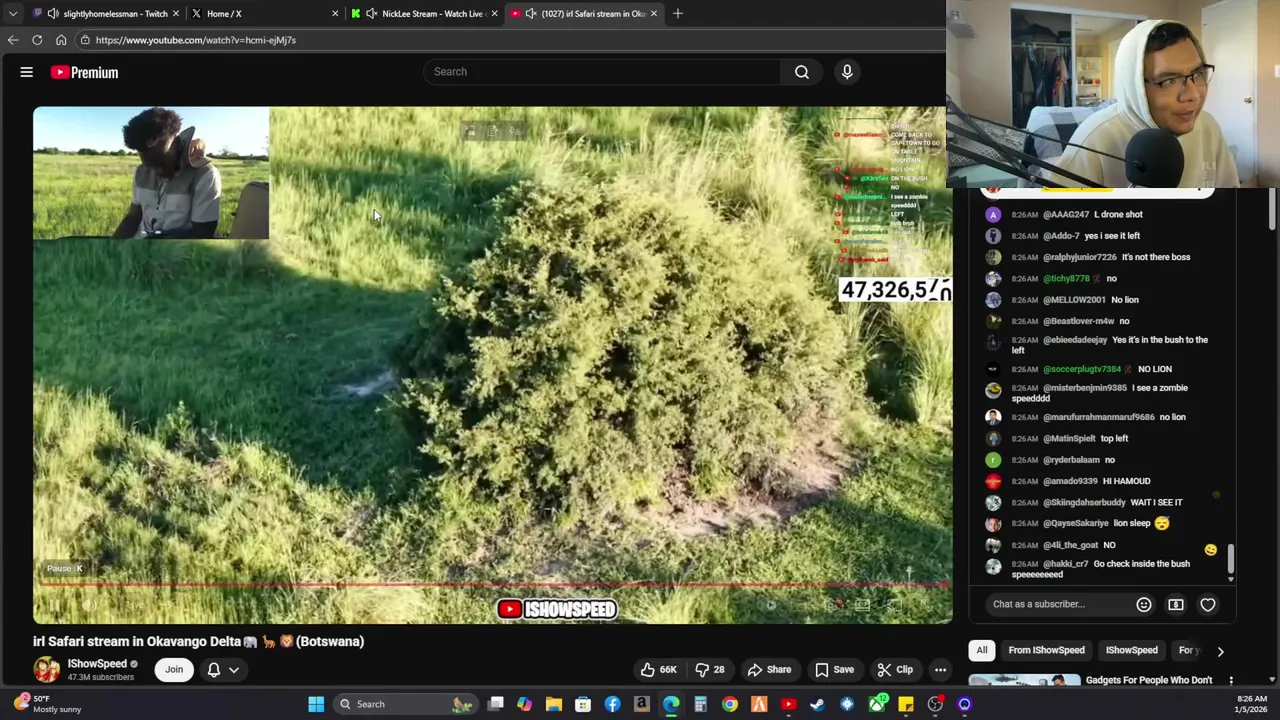
Task: Create a clip with the Clip button
Action: (x=895, y=670)
